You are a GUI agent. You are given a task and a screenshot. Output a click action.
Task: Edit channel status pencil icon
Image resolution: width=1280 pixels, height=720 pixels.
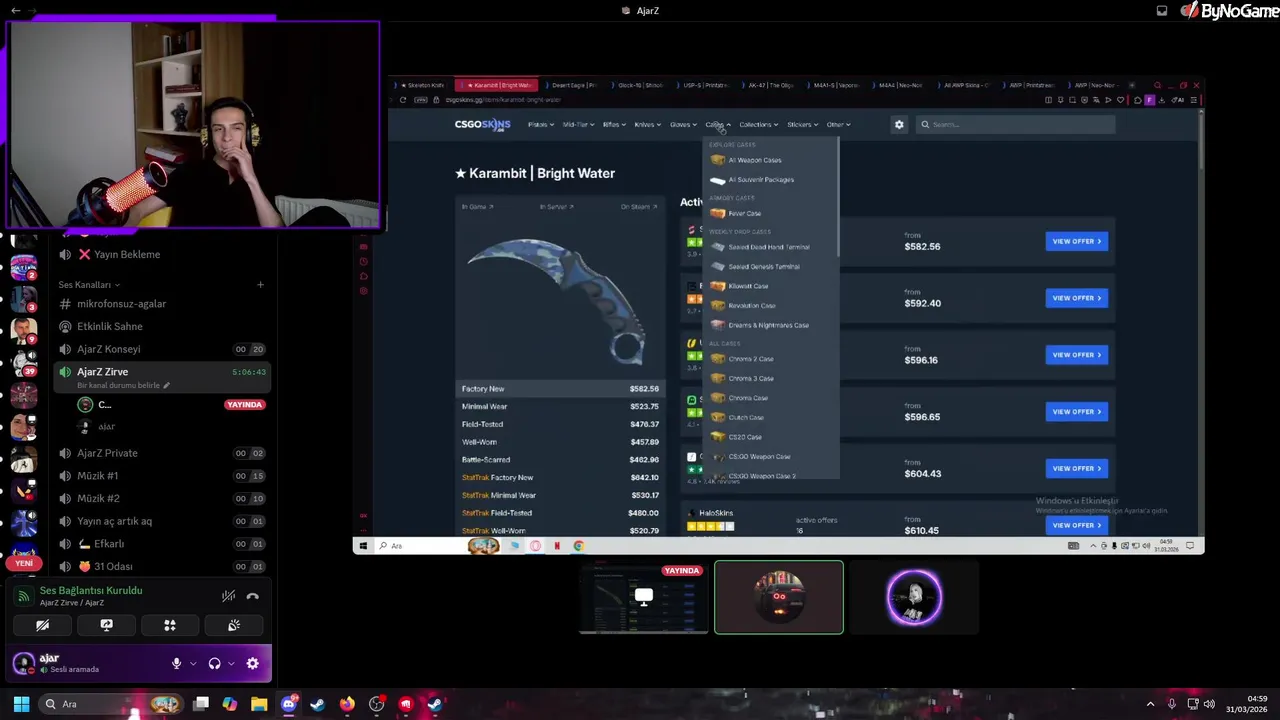pos(167,385)
